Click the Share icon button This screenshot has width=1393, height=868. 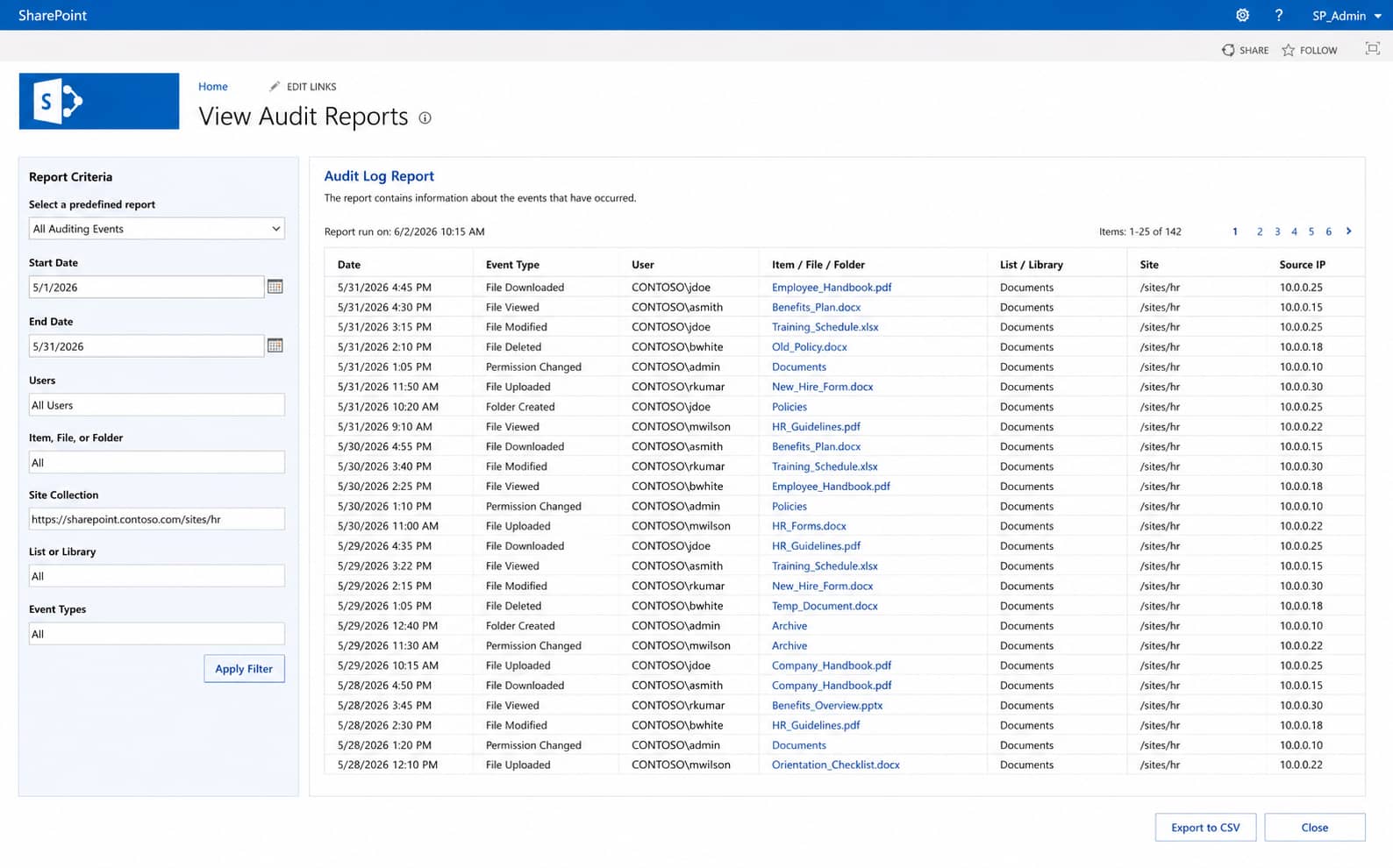[x=1228, y=50]
